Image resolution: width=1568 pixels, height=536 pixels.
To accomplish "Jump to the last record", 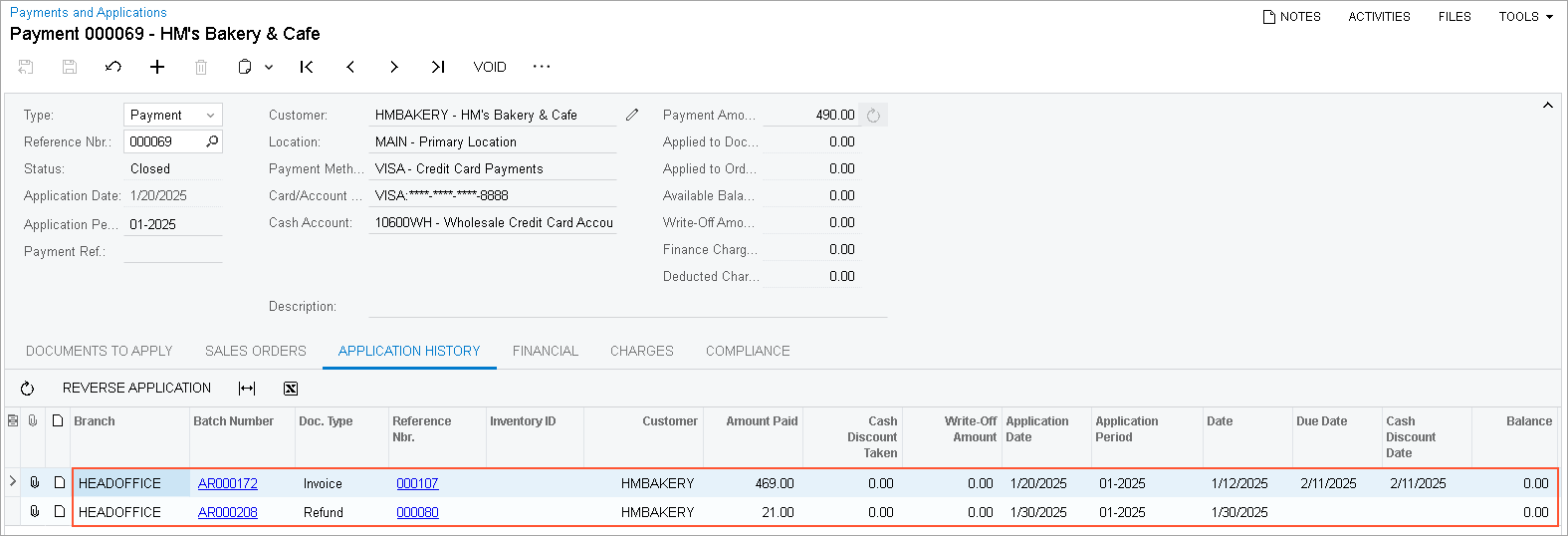I will 438,67.
